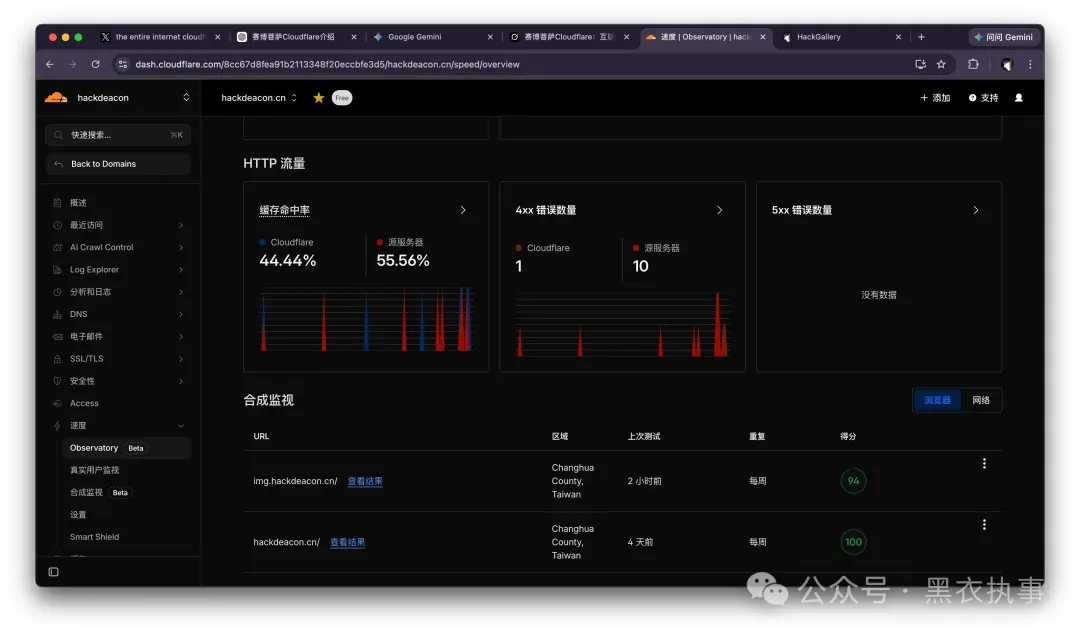Click the Cloudflare logo in sidebar header
1080x634 pixels.
tap(56, 98)
